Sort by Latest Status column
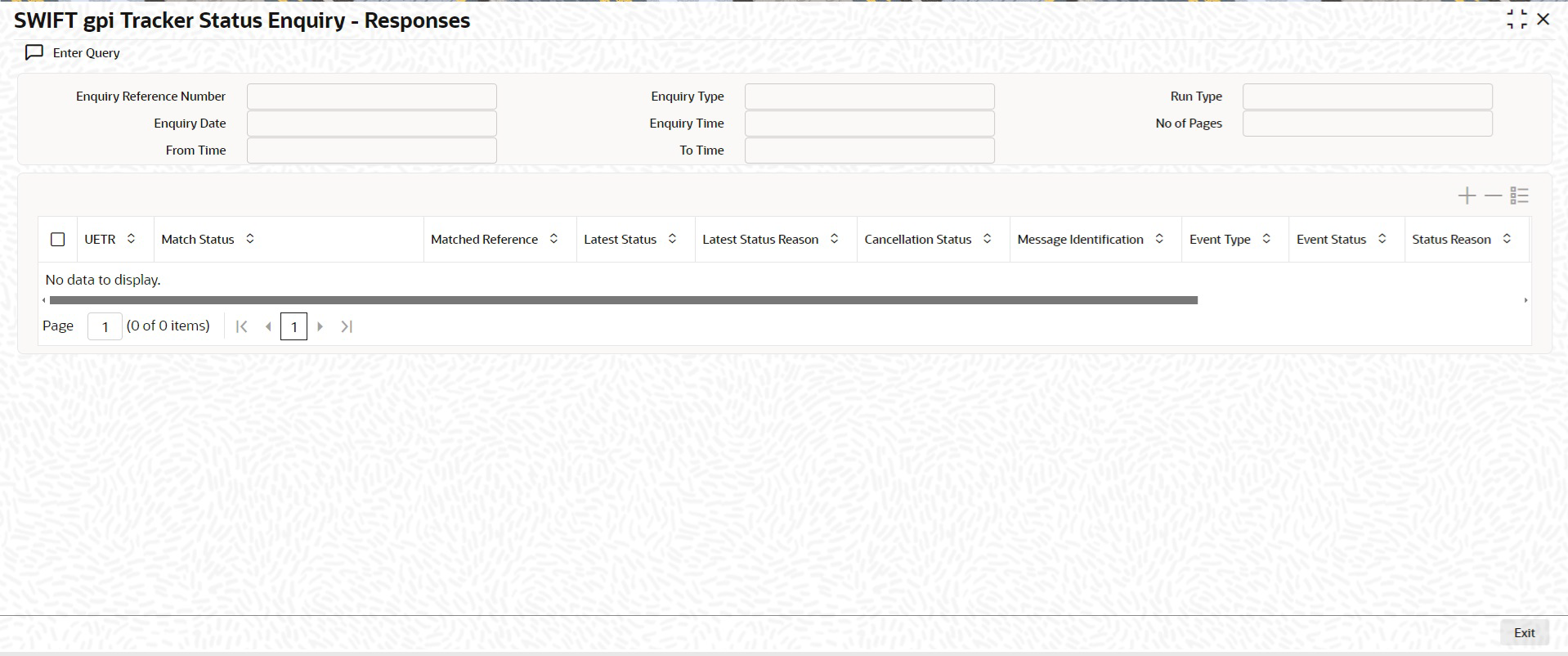The height and width of the screenshot is (656, 1568). point(672,239)
